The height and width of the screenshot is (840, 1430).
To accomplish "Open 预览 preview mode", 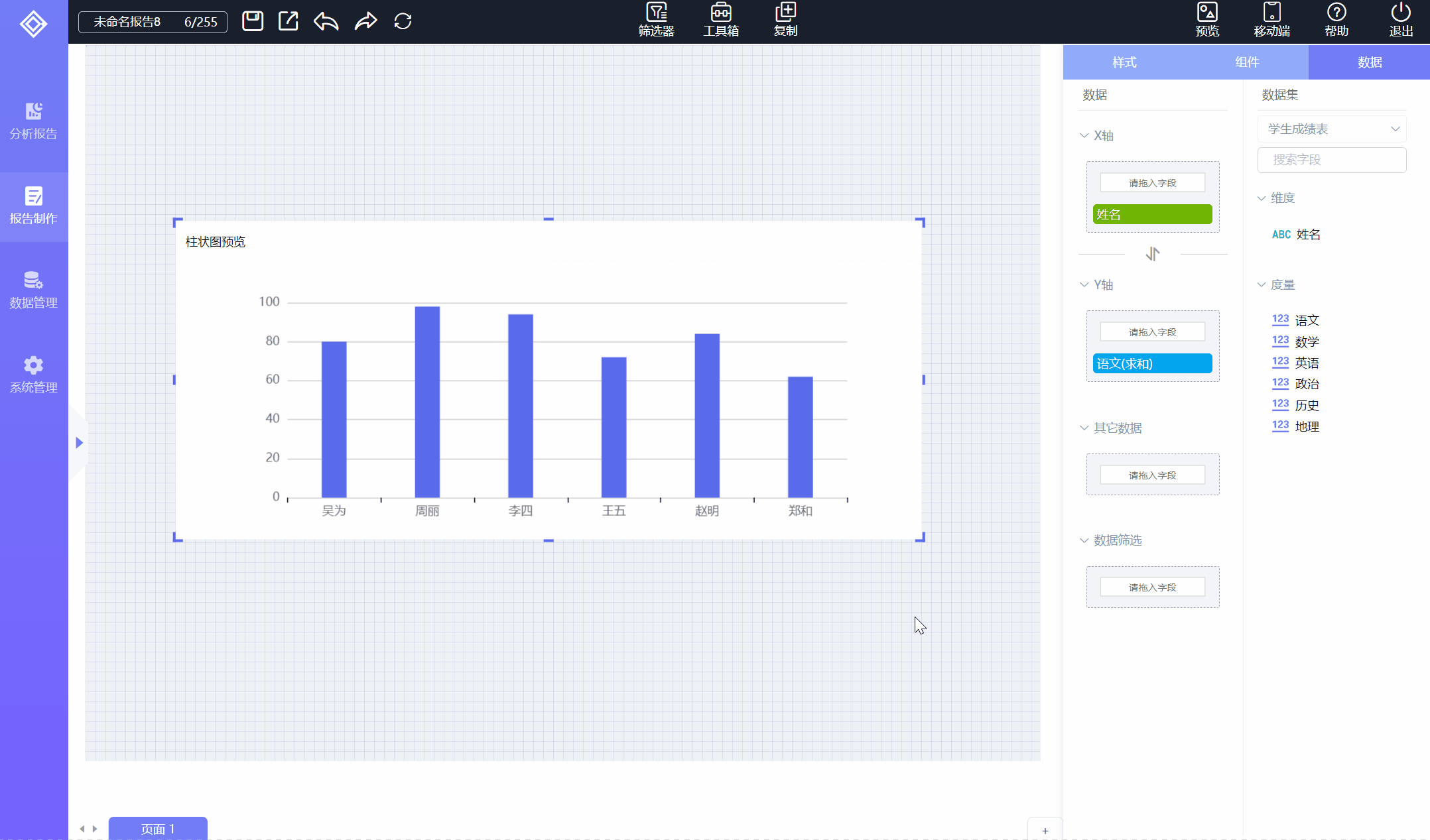I will click(1206, 20).
